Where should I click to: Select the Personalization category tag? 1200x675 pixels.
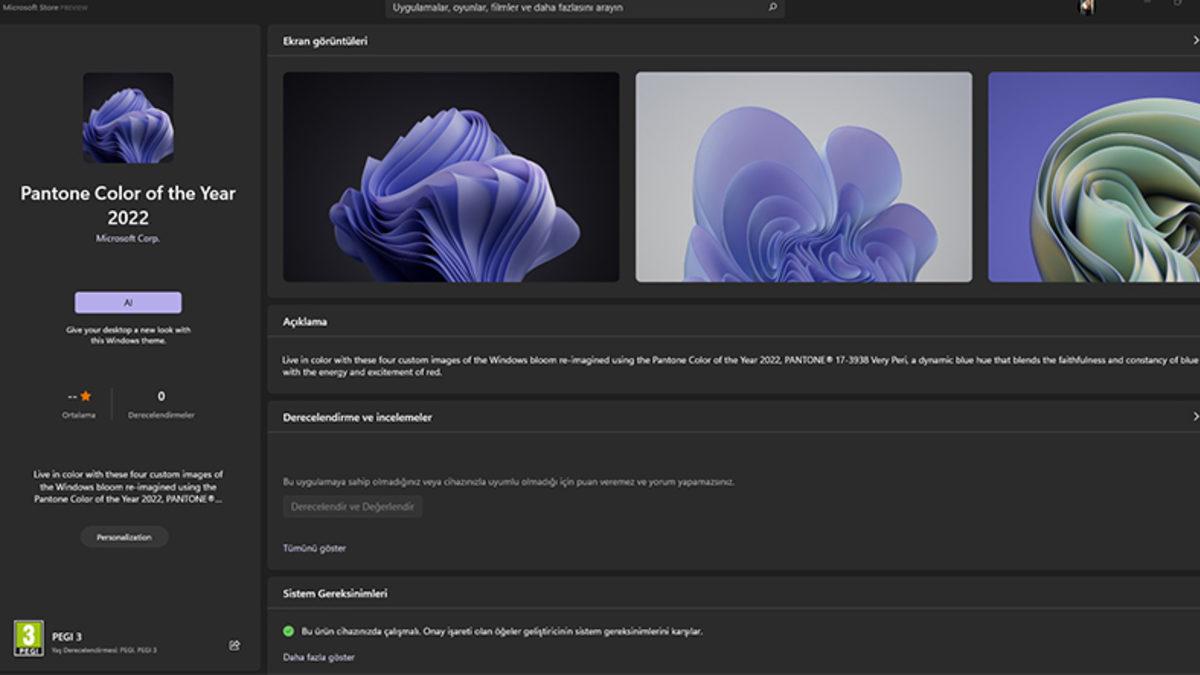tap(124, 537)
